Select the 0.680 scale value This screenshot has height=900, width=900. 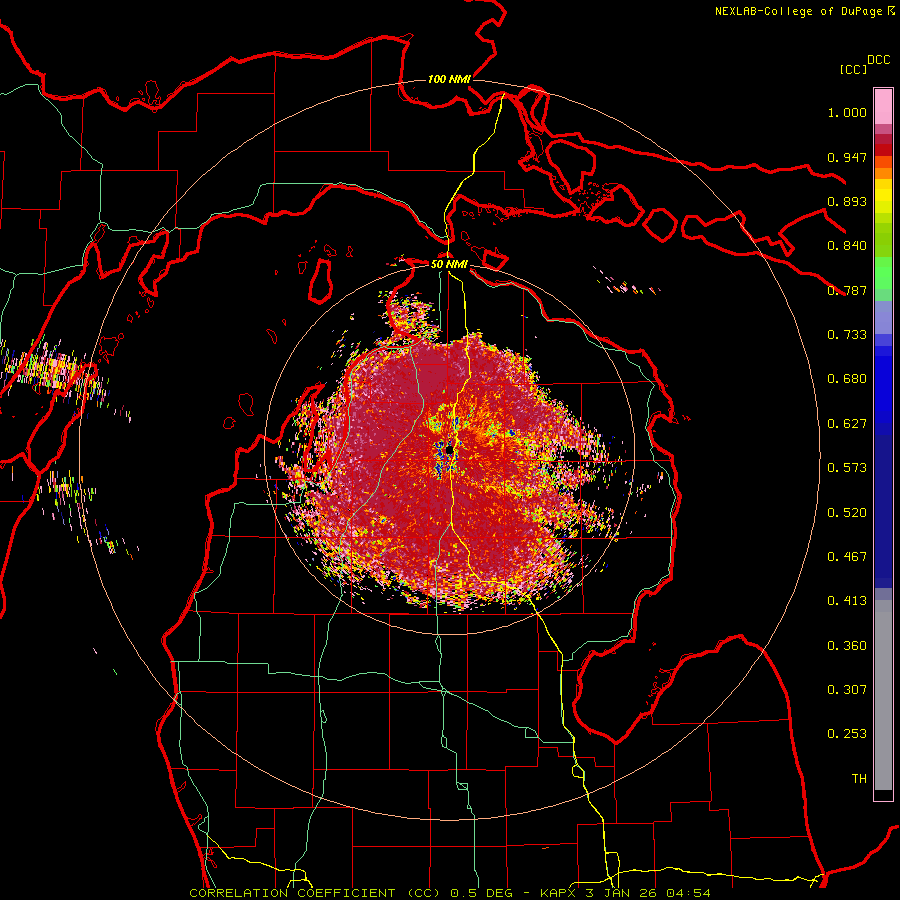847,379
